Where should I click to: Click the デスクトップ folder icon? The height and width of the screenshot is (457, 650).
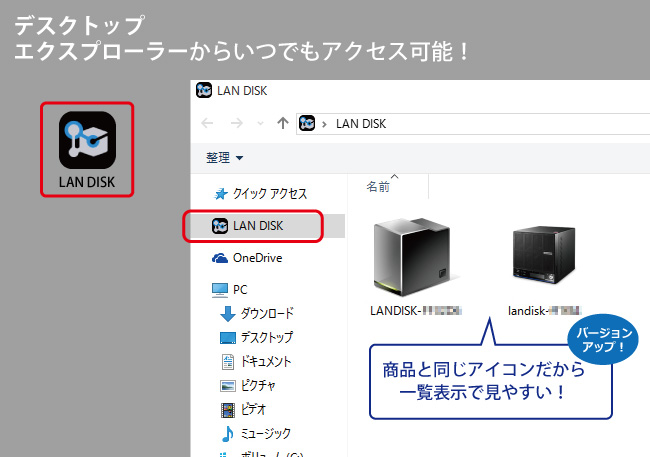pos(228,338)
